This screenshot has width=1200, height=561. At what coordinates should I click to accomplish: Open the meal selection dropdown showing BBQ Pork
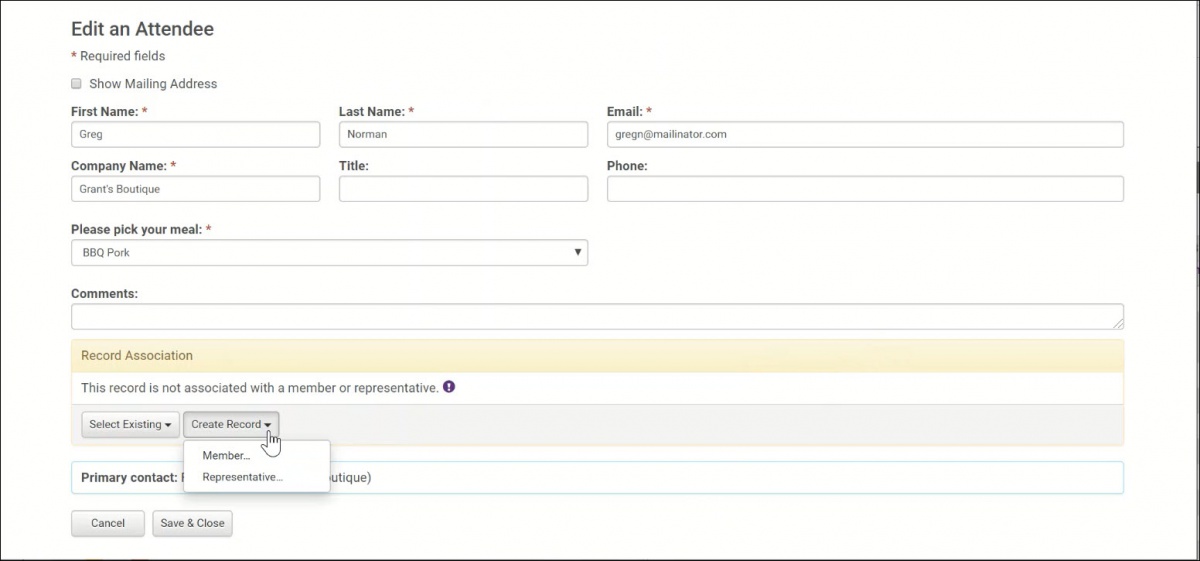click(328, 253)
